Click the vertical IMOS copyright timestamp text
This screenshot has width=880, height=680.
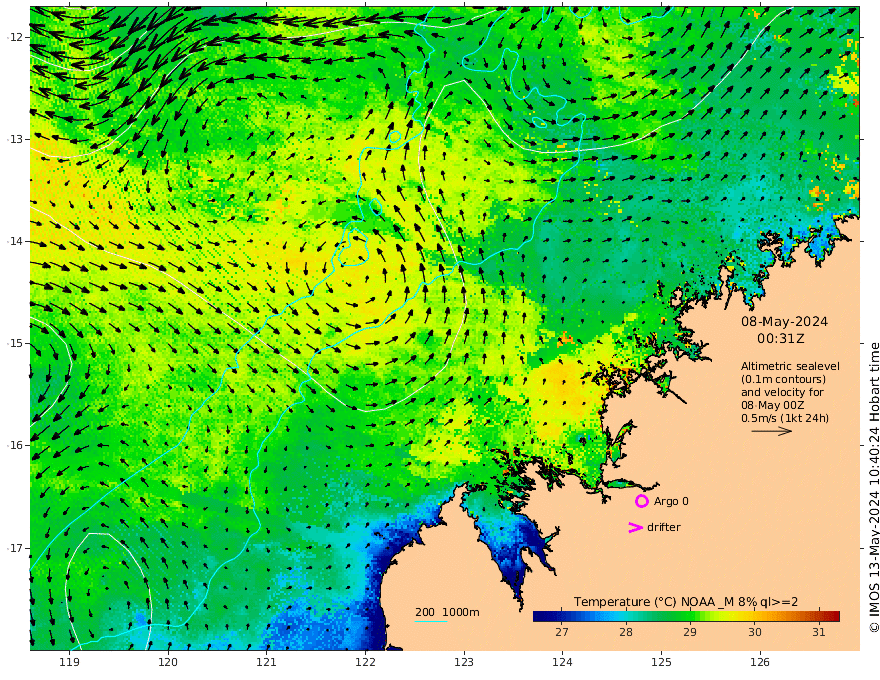[873, 488]
